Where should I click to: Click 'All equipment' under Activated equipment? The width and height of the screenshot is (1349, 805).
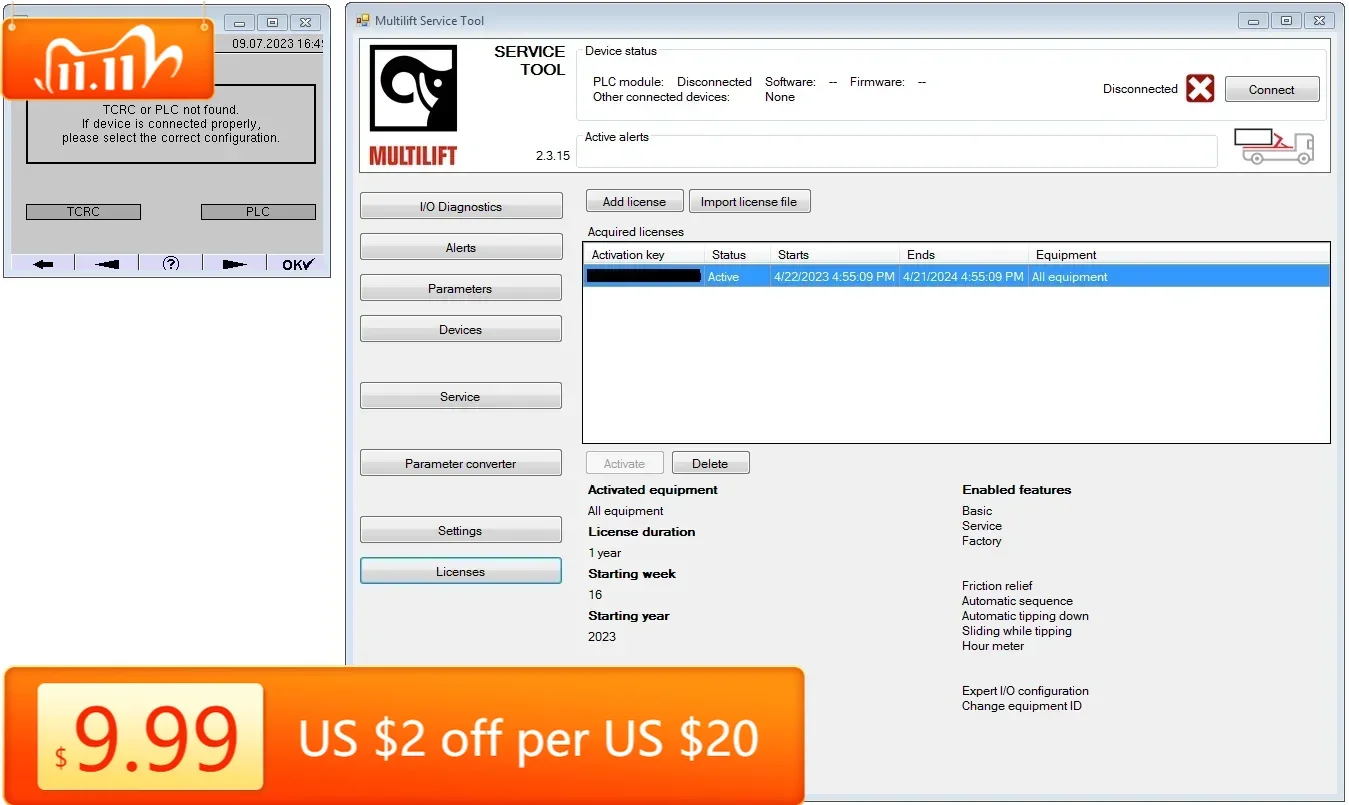pos(625,511)
